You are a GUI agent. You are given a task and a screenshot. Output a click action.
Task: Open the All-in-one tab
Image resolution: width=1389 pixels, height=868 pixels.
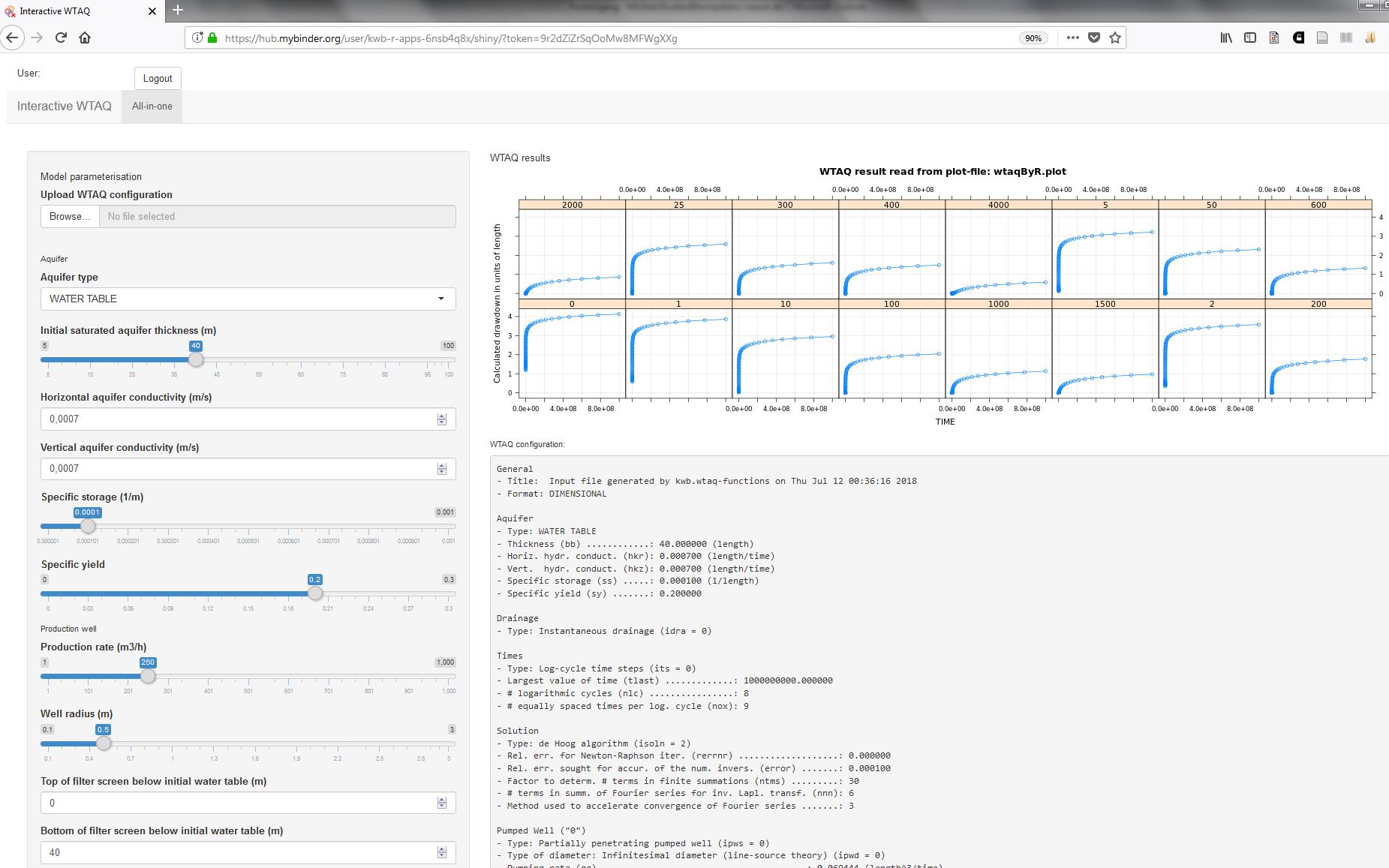(152, 107)
